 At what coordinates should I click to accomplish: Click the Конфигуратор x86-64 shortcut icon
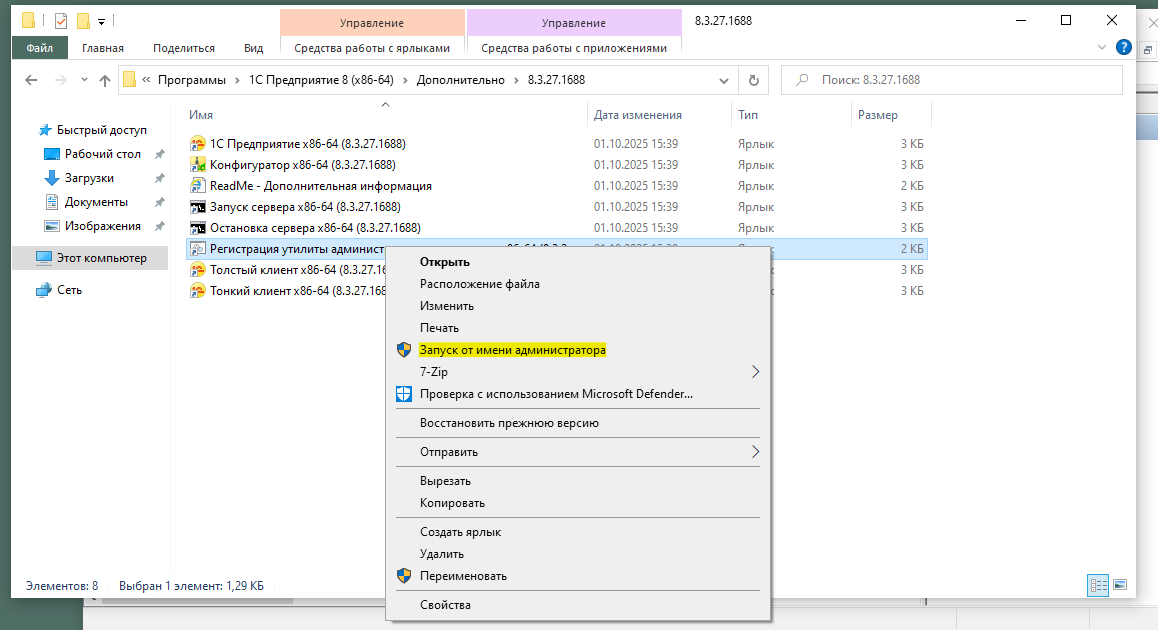point(198,165)
